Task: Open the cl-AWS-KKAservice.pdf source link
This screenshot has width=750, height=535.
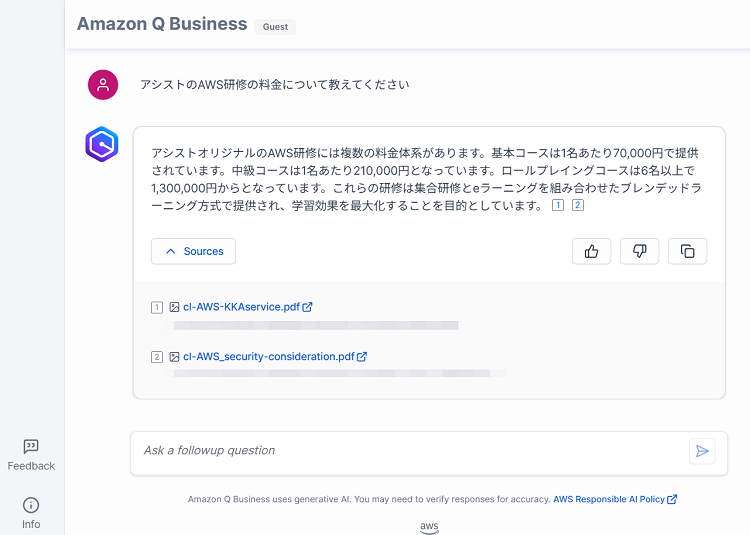Action: click(x=242, y=307)
